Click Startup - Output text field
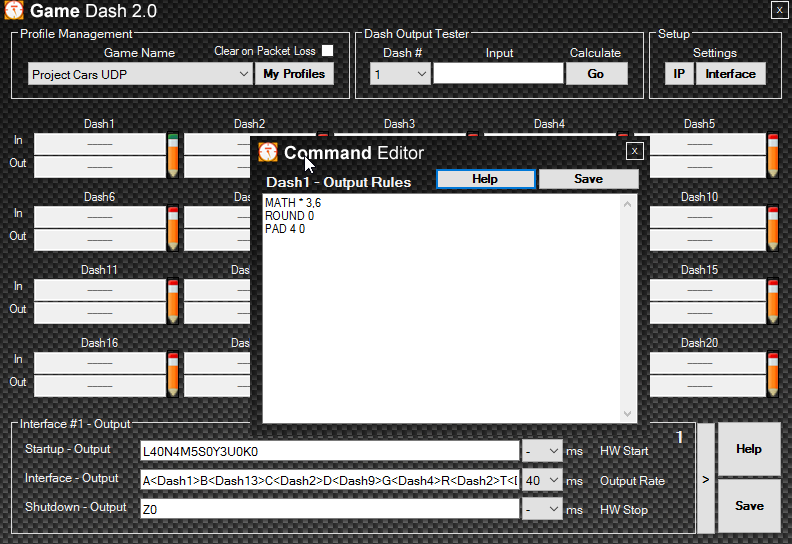The height and width of the screenshot is (544, 792). click(329, 451)
